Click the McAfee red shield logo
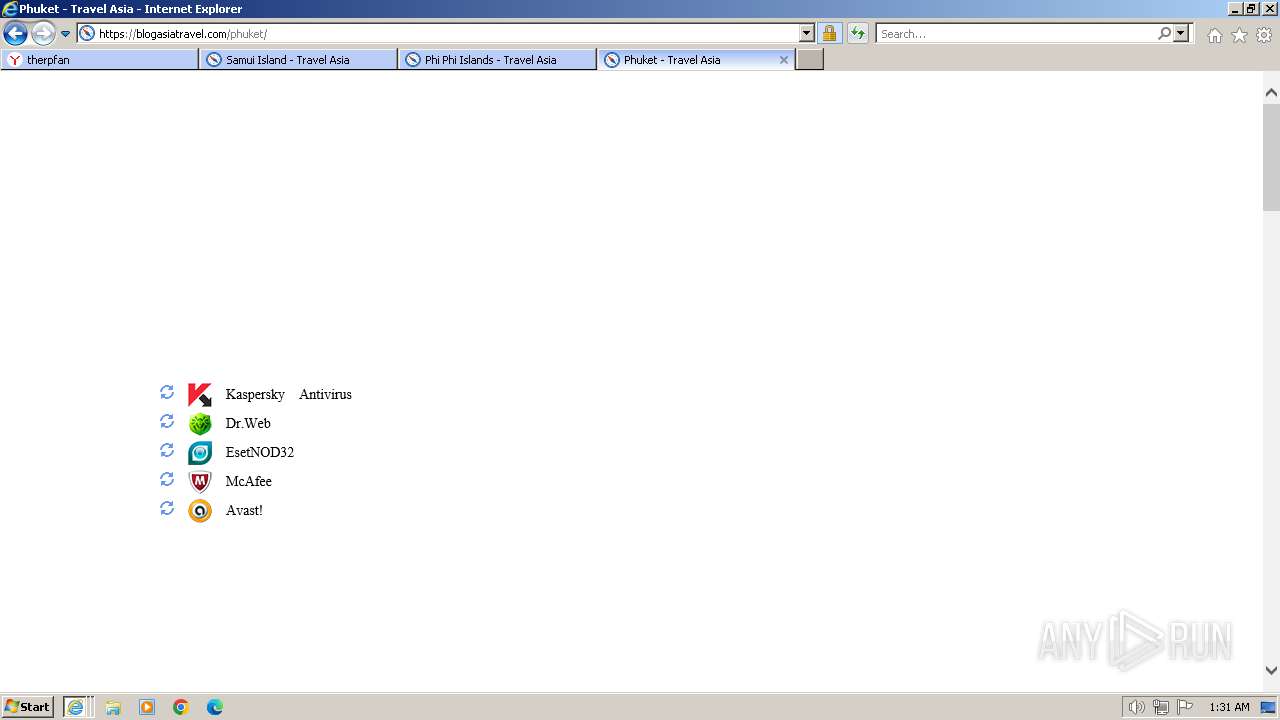 [x=200, y=482]
